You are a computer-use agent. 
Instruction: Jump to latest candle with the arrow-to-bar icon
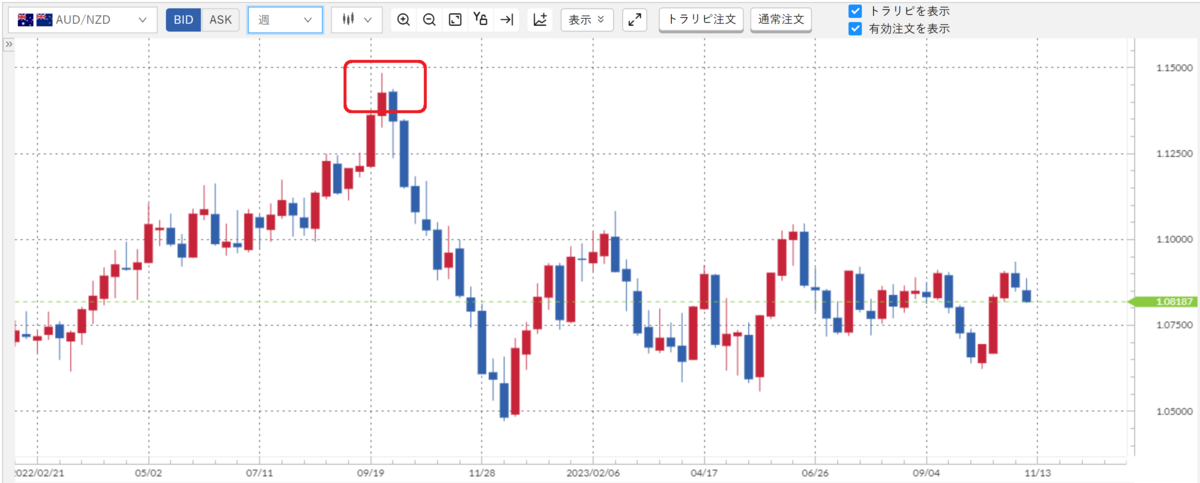[507, 19]
